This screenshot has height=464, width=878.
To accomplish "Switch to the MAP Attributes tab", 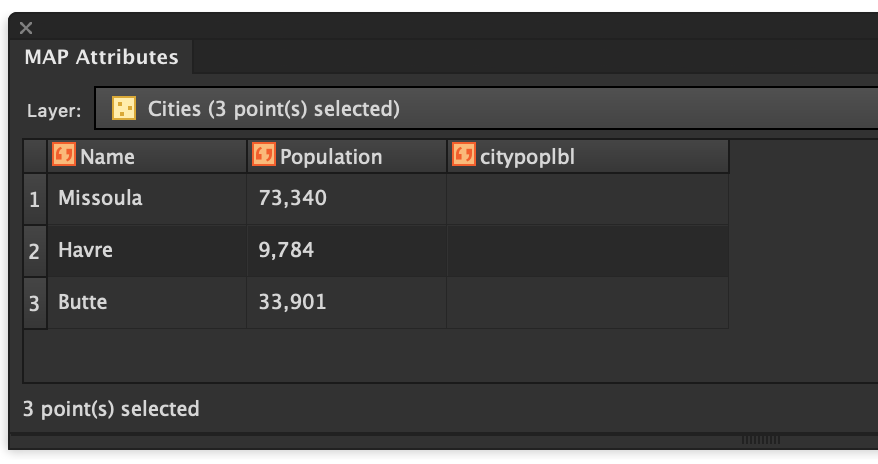I will click(101, 57).
